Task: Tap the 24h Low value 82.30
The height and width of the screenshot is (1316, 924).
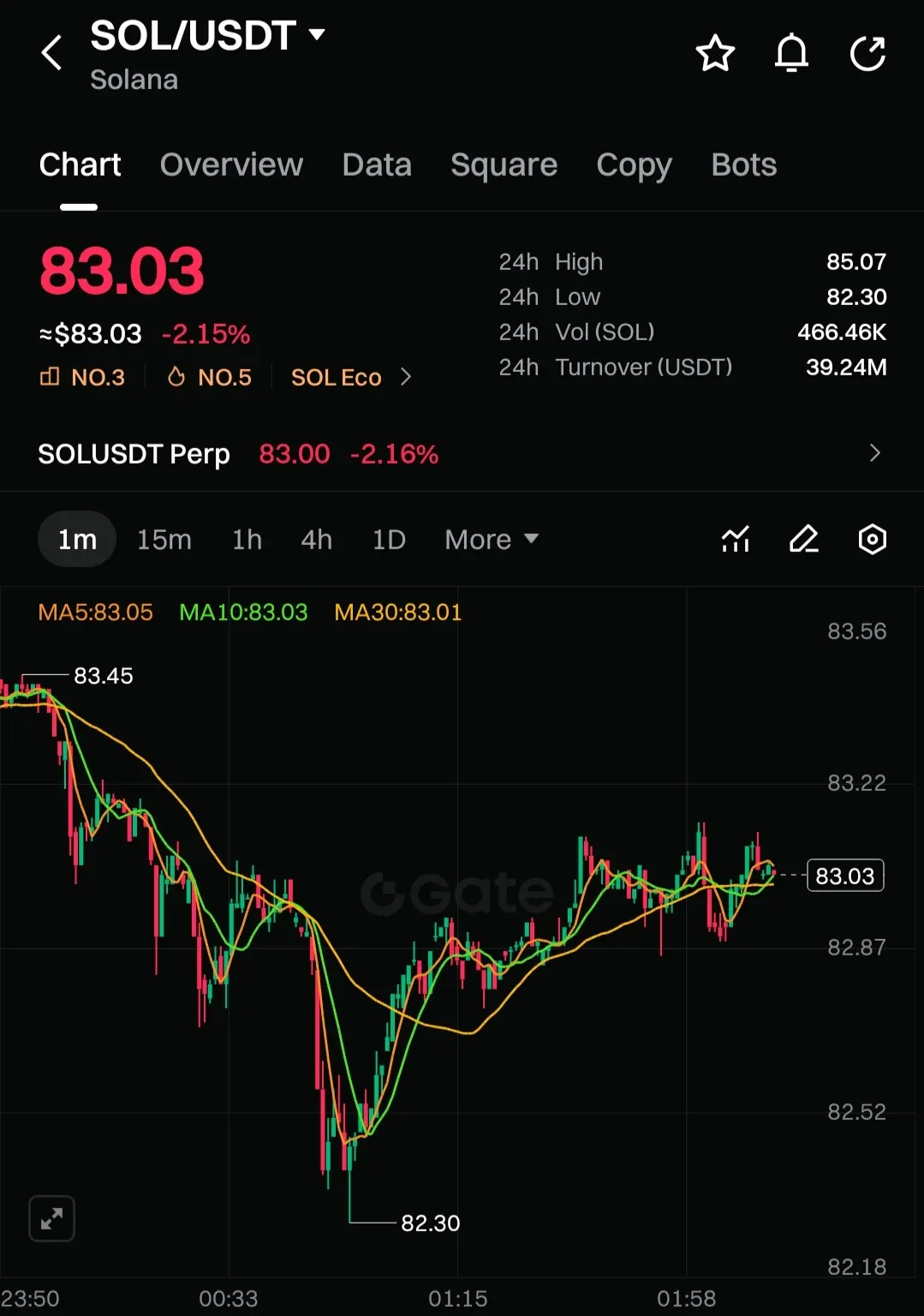Action: (856, 296)
